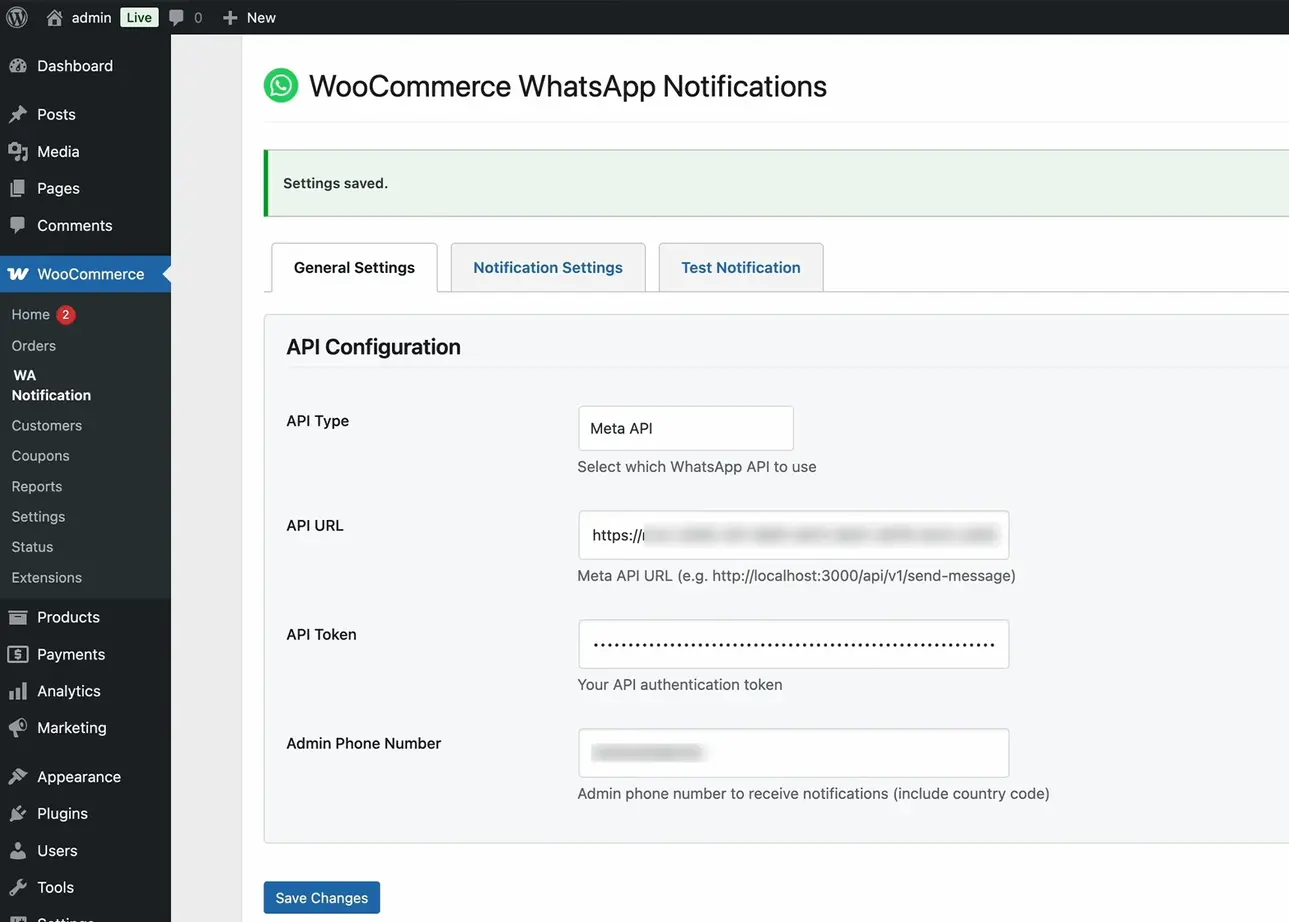Click the Live status badge

point(139,17)
